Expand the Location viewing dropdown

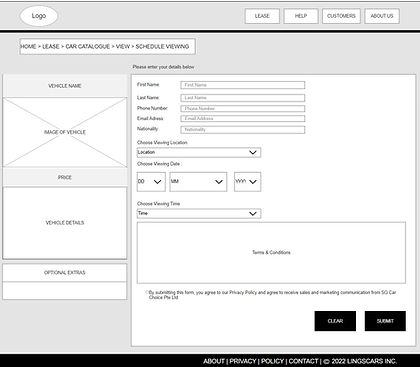[199, 152]
